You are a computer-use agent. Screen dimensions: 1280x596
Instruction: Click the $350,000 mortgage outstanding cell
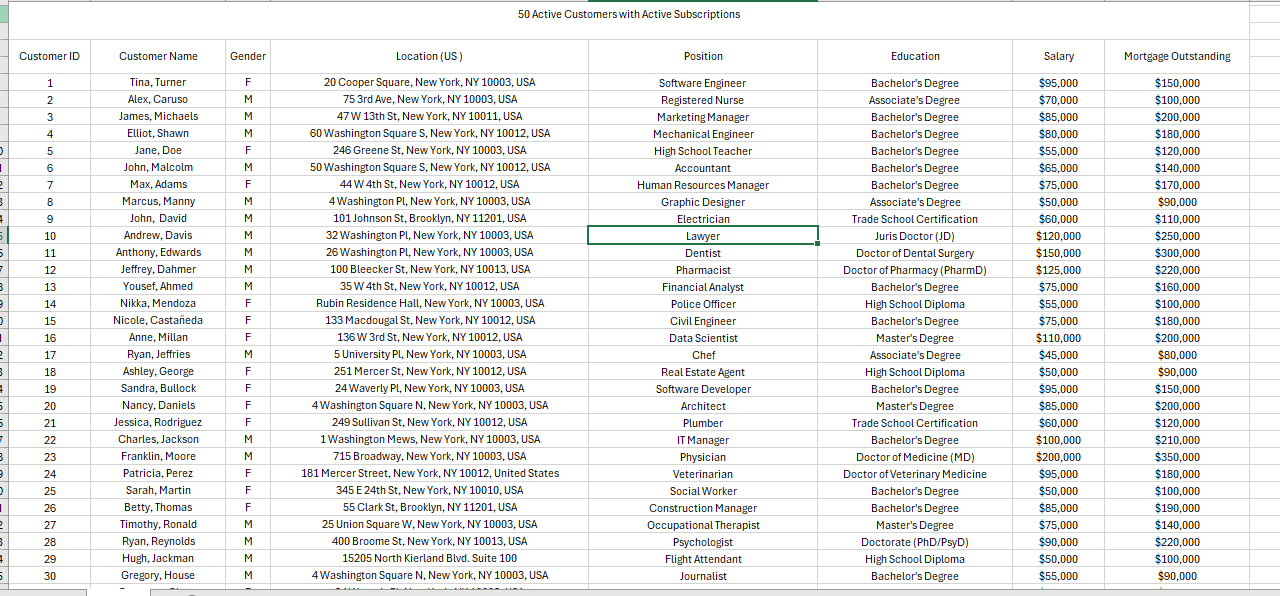click(x=1176, y=457)
